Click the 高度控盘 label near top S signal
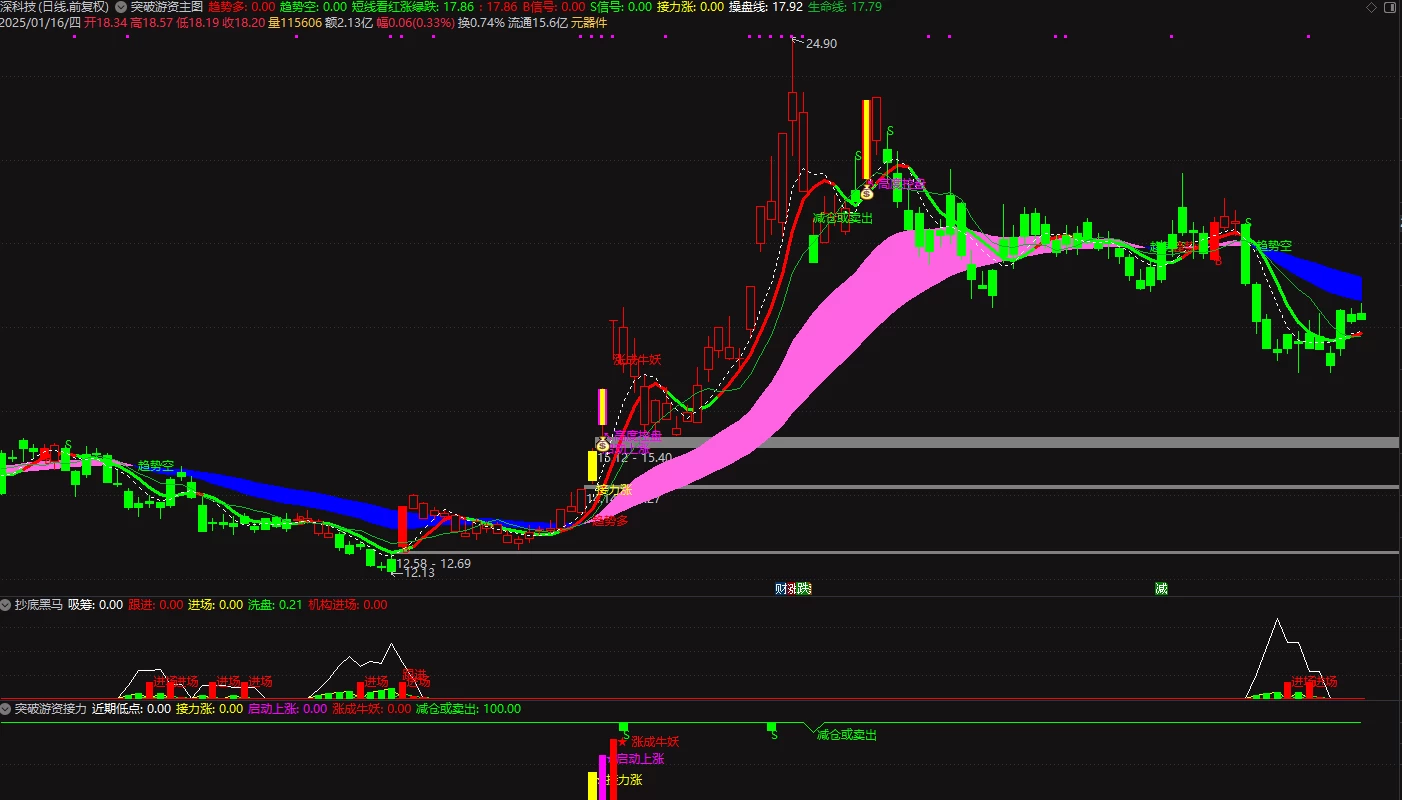 pos(901,184)
